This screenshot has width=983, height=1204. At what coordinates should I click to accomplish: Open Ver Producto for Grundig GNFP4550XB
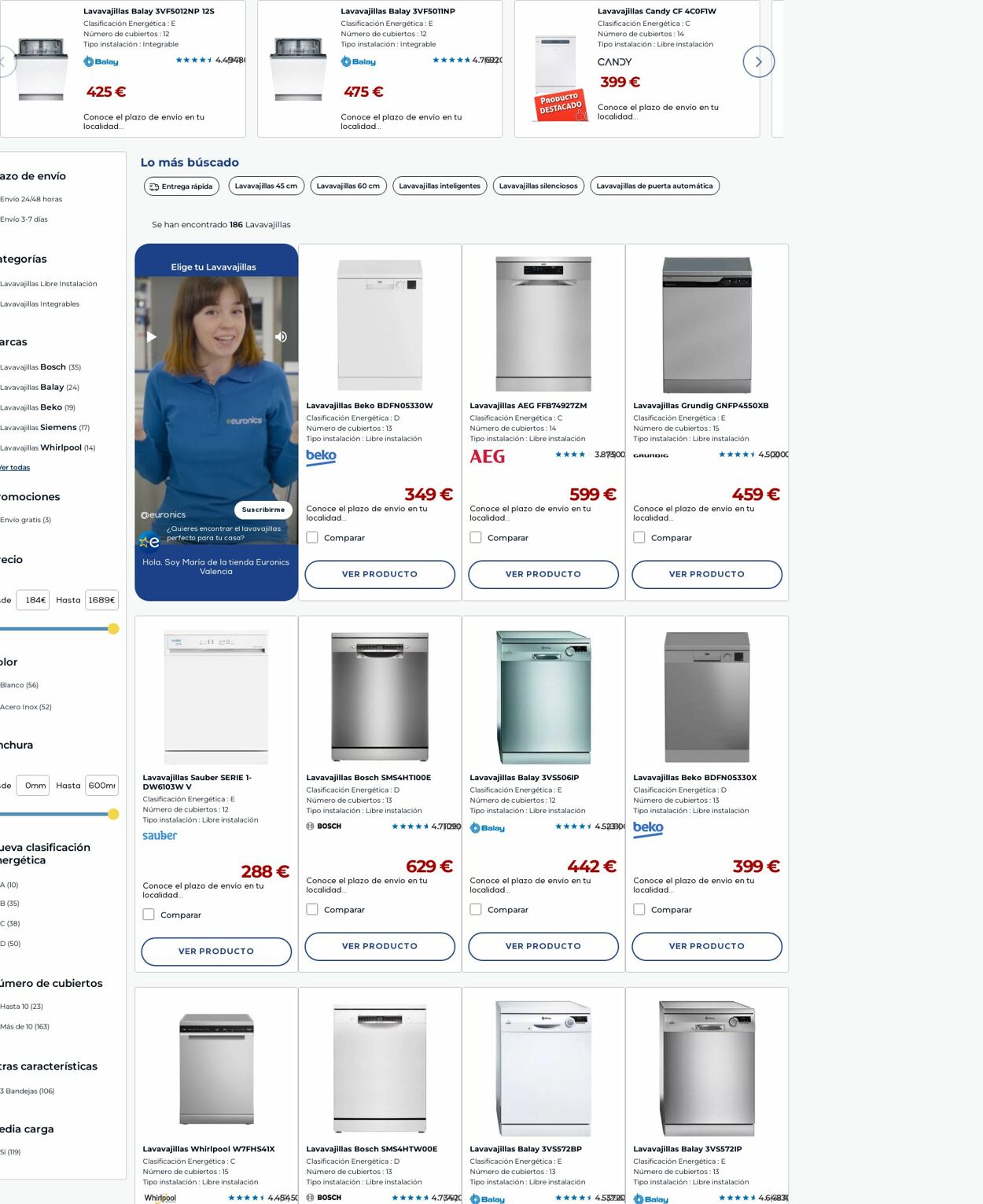click(x=707, y=574)
